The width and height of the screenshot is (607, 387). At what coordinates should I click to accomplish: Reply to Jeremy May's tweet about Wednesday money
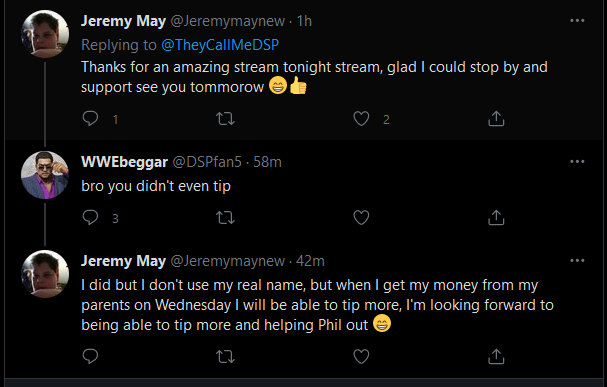(90, 356)
